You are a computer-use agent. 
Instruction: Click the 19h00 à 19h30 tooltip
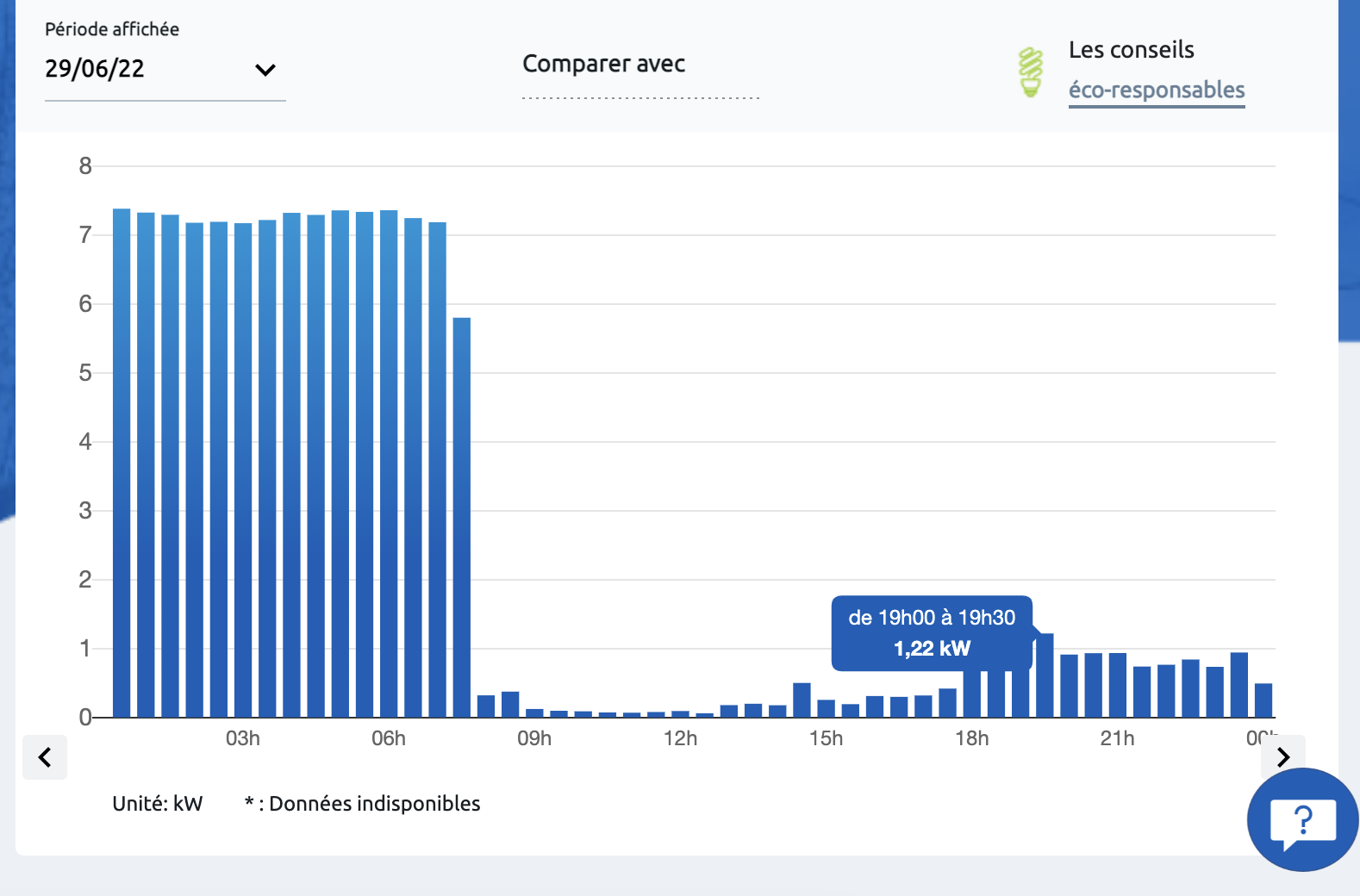[932, 633]
